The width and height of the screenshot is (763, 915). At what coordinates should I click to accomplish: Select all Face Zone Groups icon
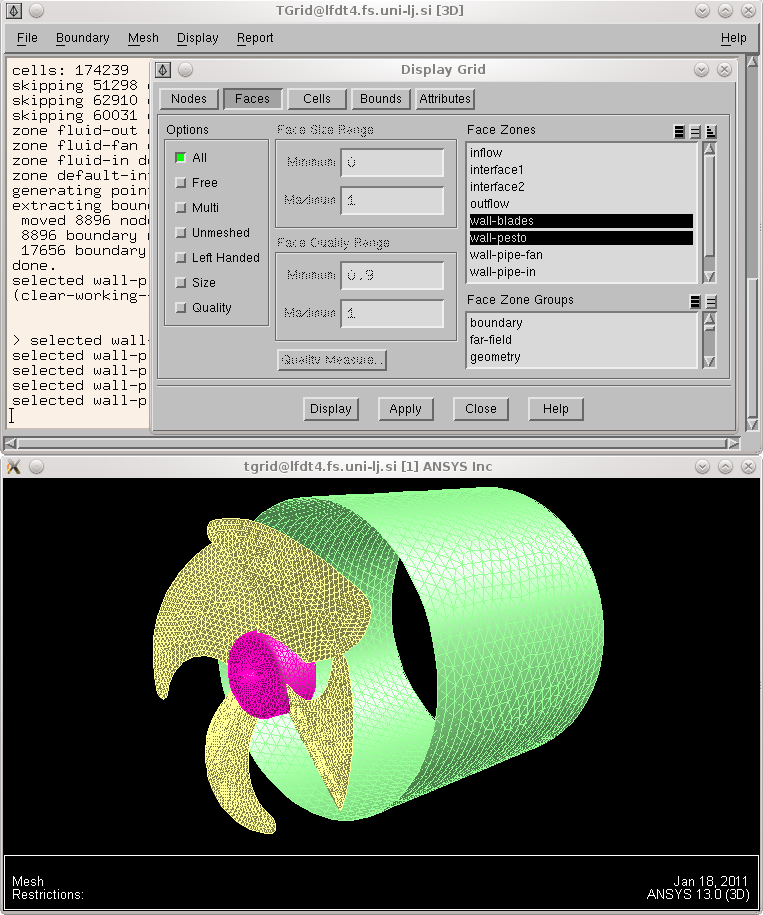(695, 301)
